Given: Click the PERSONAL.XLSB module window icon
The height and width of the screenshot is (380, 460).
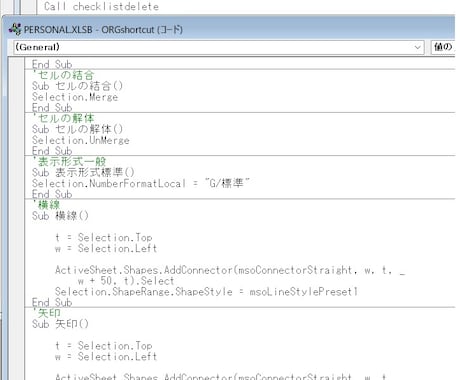Looking at the screenshot, I should point(15,29).
